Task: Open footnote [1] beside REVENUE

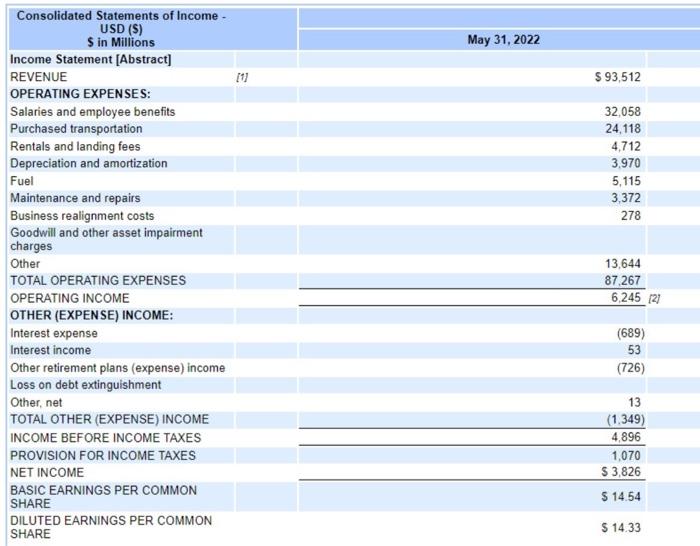Action: [242, 77]
